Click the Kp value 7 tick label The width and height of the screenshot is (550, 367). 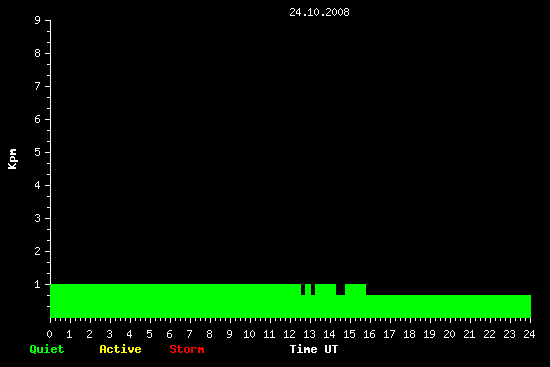(x=38, y=87)
